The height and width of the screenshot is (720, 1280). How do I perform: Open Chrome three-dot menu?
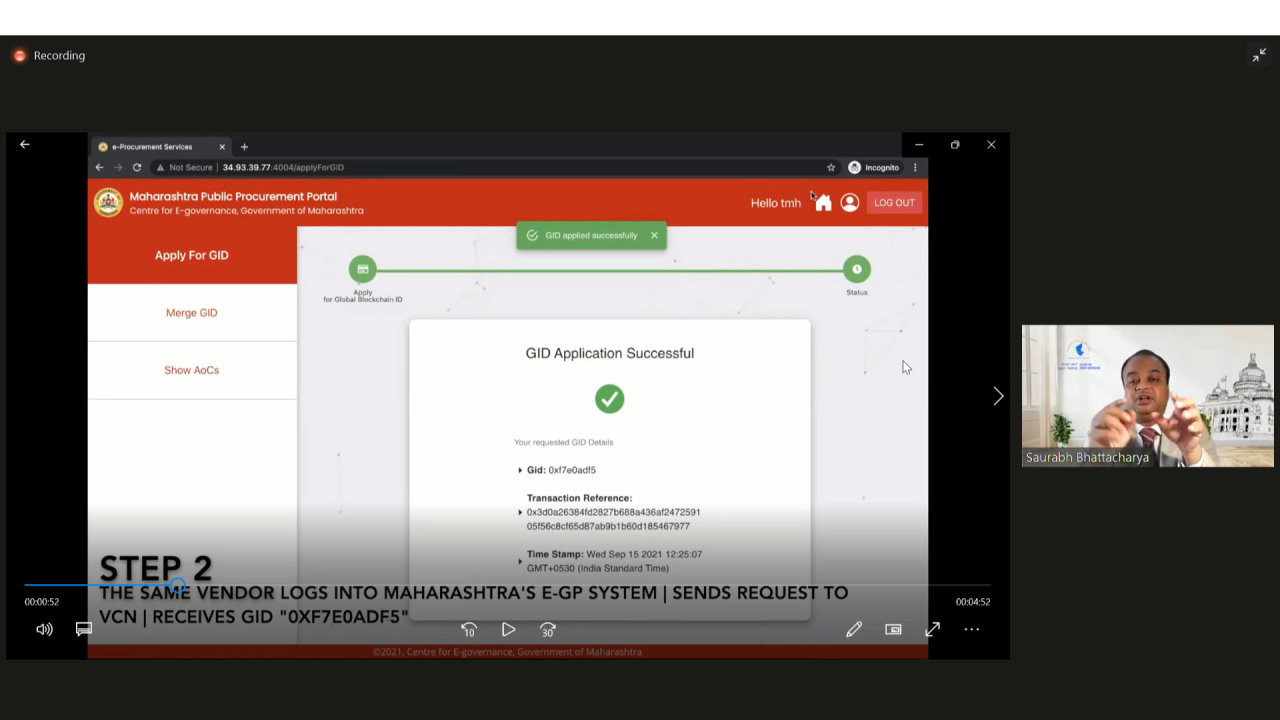click(x=915, y=167)
